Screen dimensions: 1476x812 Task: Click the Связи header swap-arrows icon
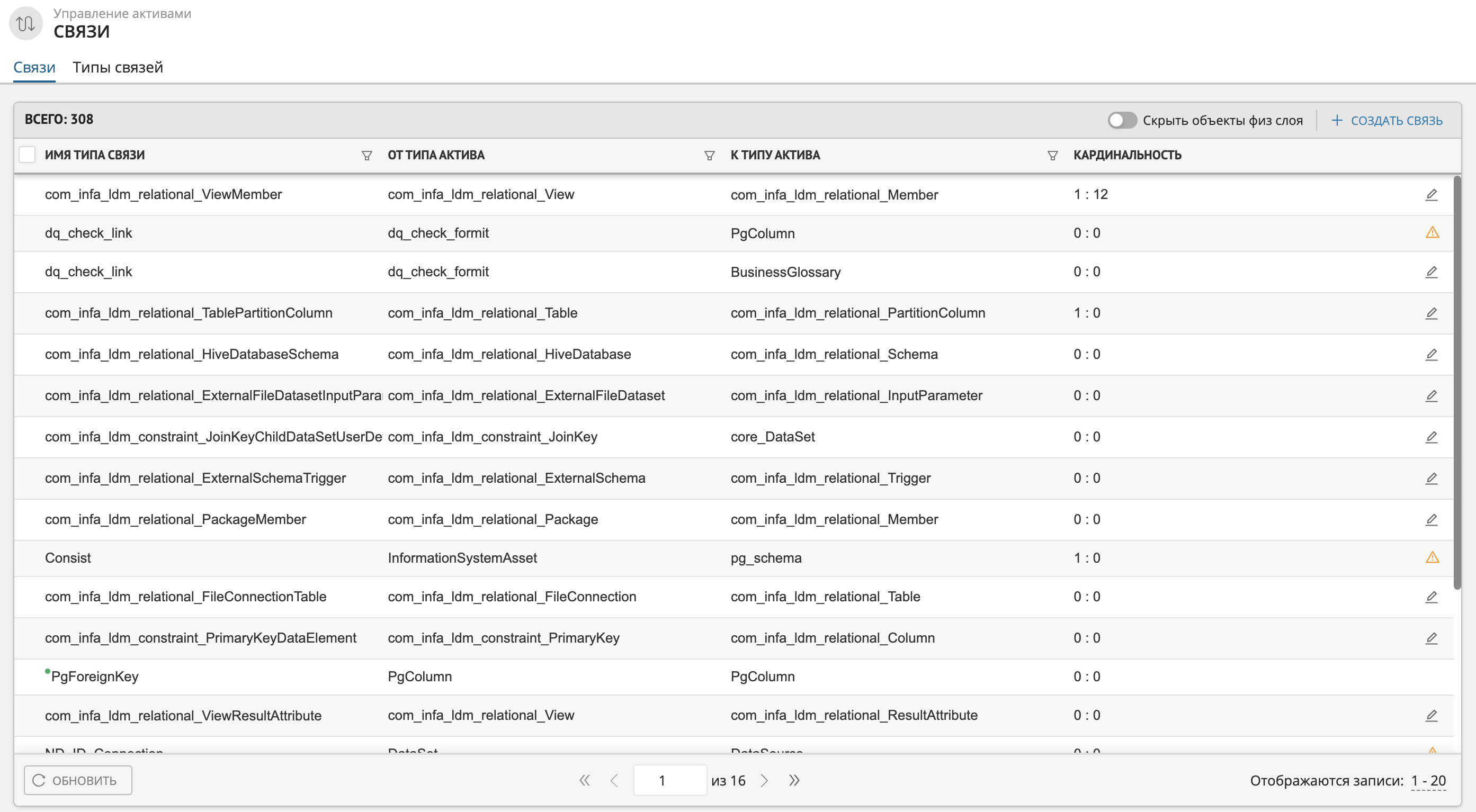pos(26,23)
